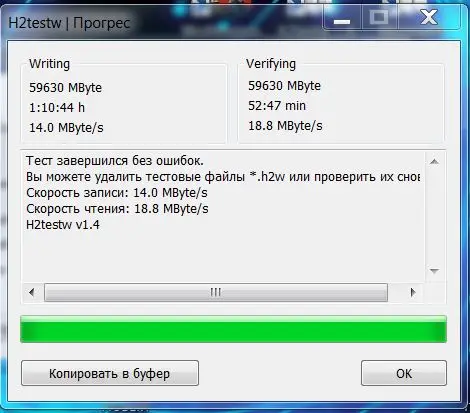Close the H2testw window with the X

428,17
